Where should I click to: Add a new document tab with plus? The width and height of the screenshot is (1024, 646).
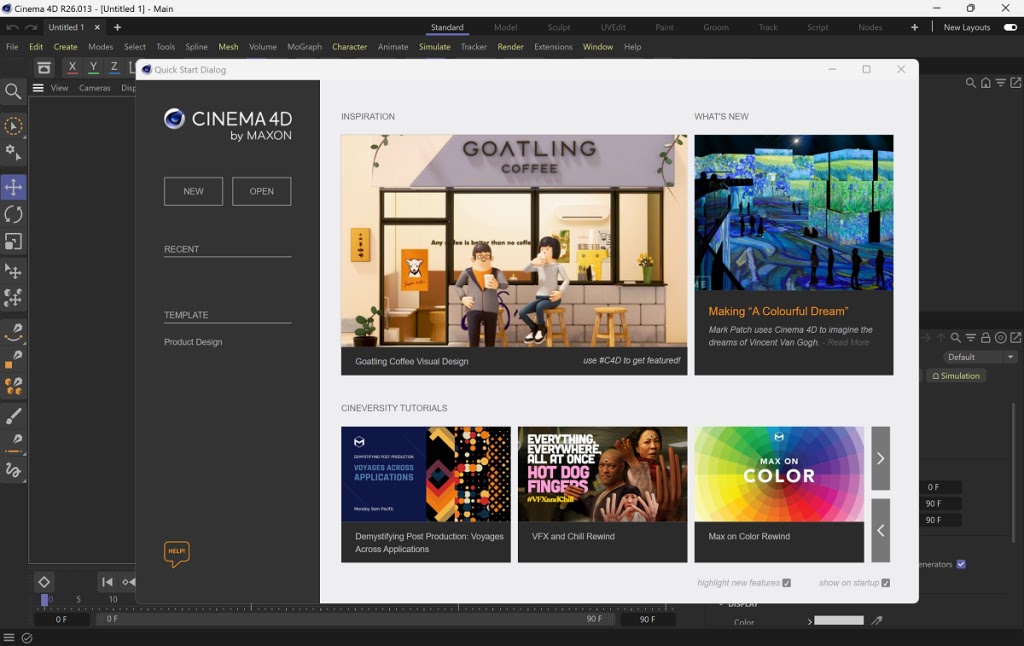click(118, 27)
